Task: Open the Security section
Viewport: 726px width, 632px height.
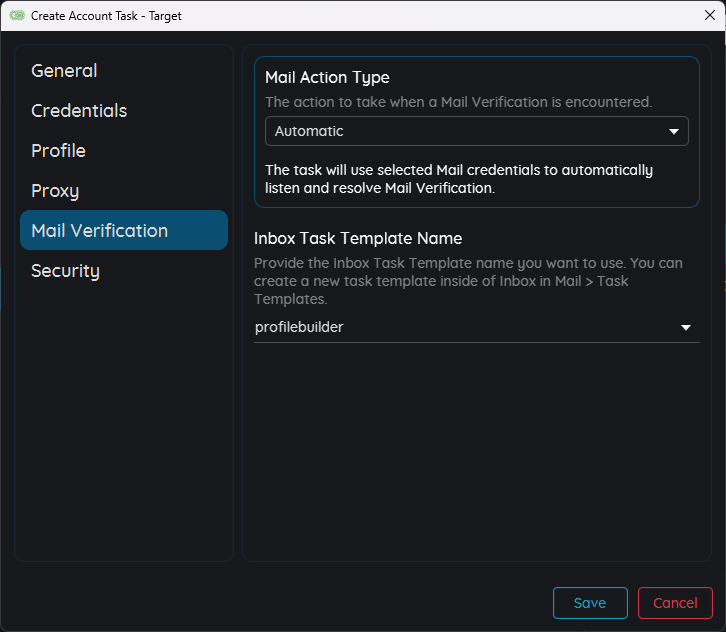Action: (65, 271)
